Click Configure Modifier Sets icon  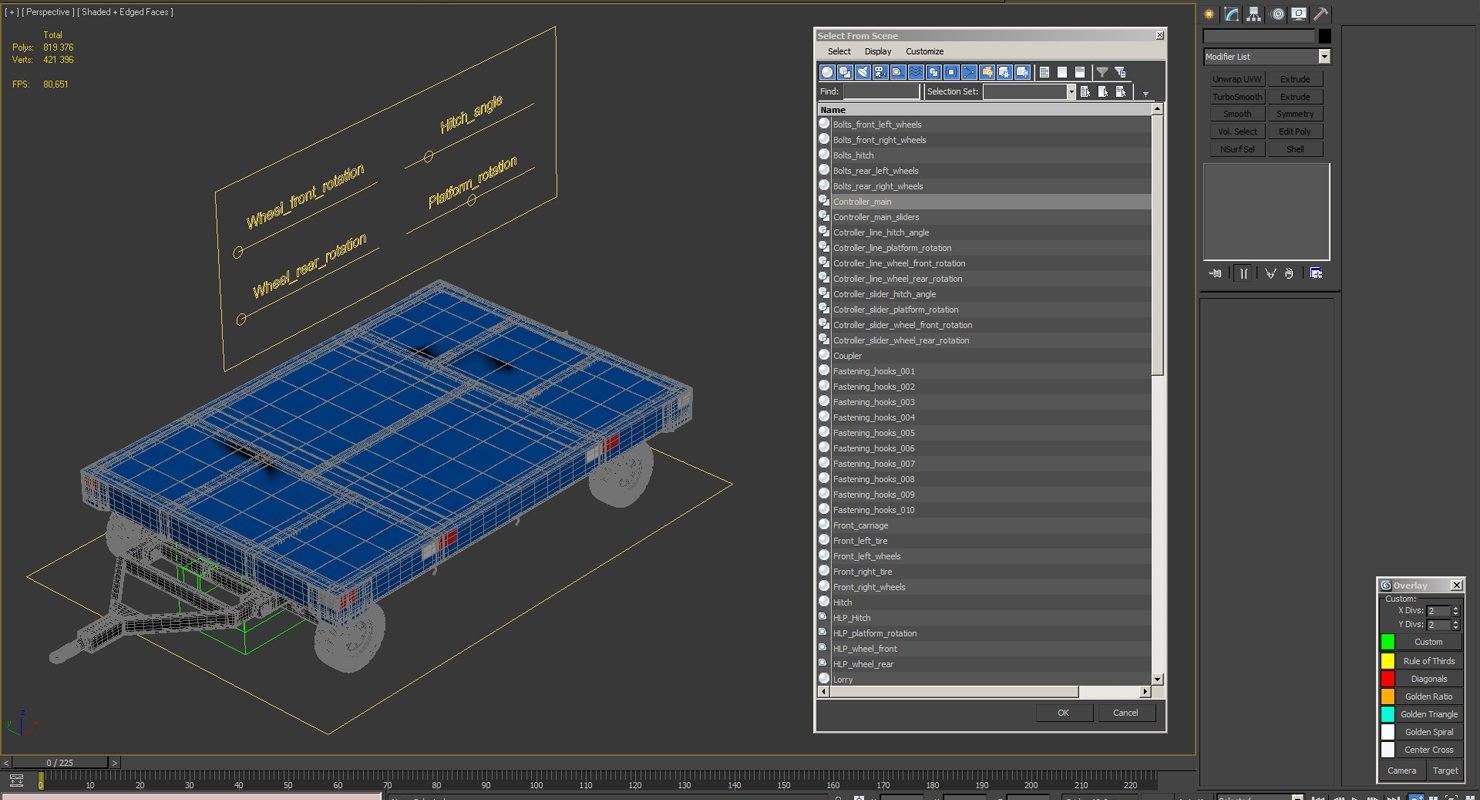point(1316,273)
